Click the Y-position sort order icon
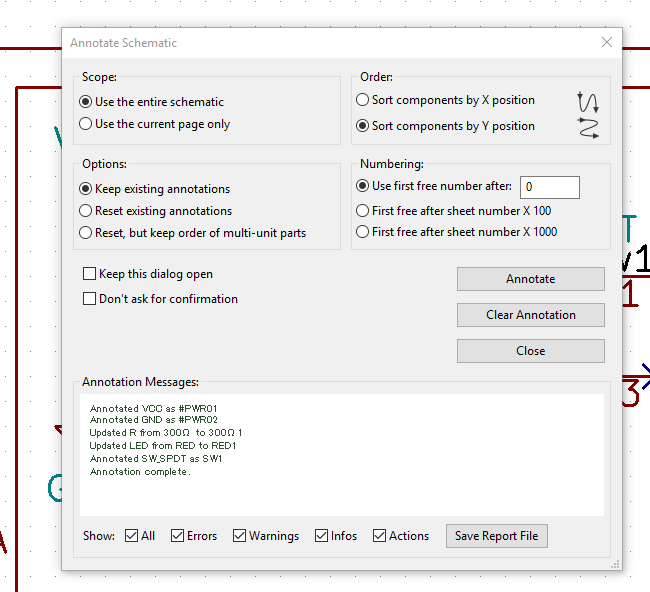Screen dimensions: 650x592 pos(588,128)
